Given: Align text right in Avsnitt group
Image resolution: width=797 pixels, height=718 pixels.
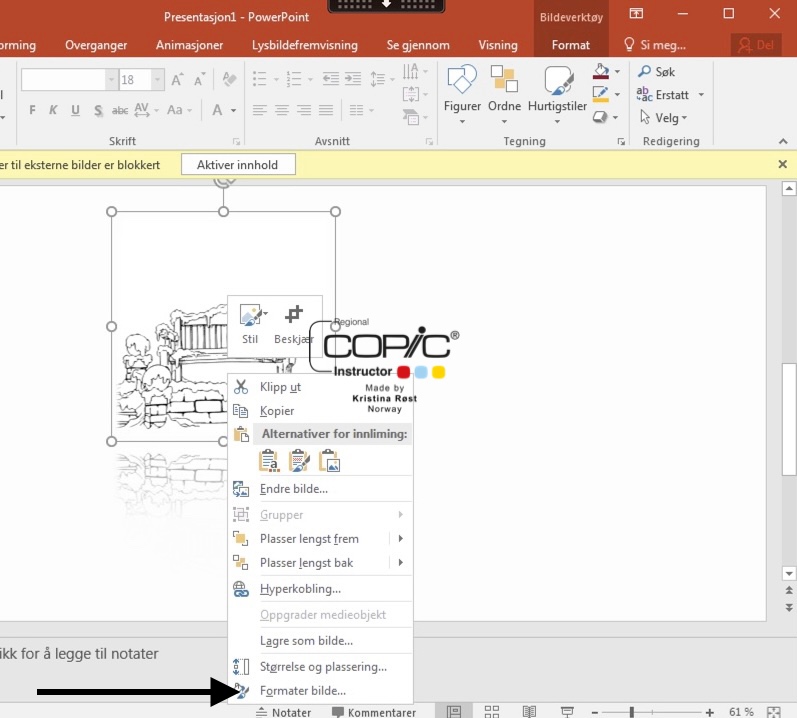Looking at the screenshot, I should 304,110.
